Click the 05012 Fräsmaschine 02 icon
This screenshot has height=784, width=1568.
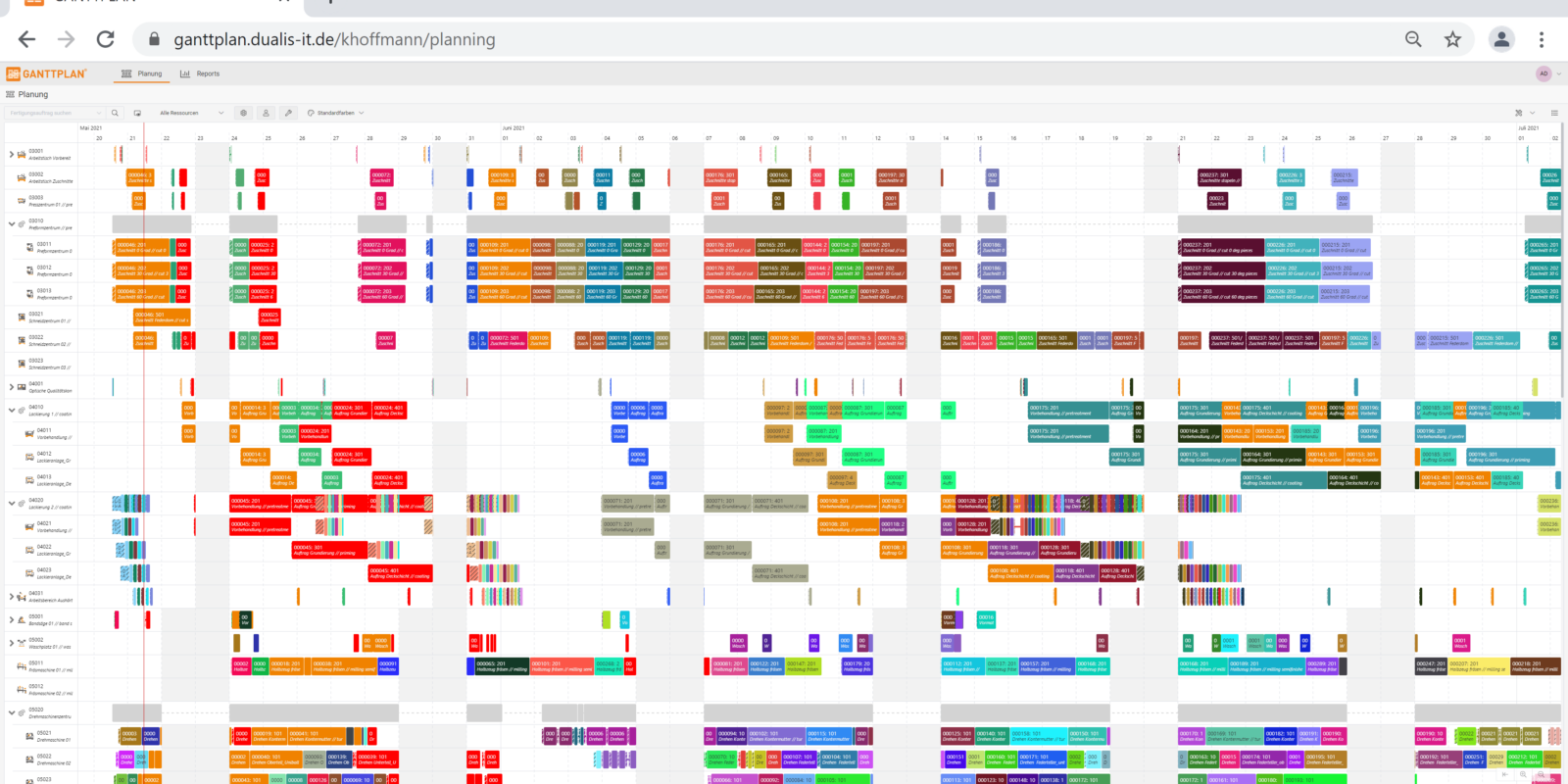pos(22,689)
